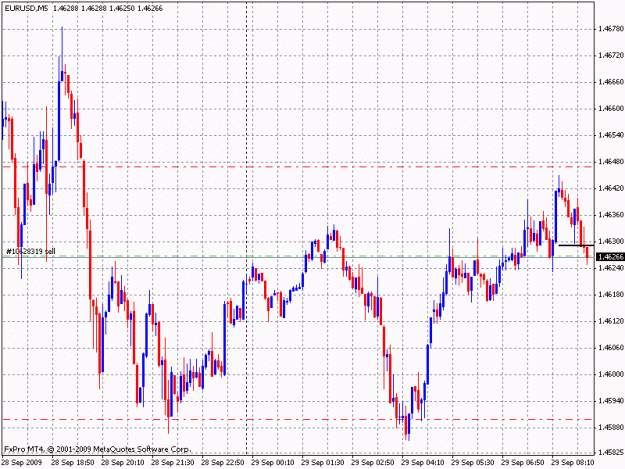Screen dimensions: 625x469
Task: Click the 29 Sep 00:10 time label
Action: pos(273,462)
